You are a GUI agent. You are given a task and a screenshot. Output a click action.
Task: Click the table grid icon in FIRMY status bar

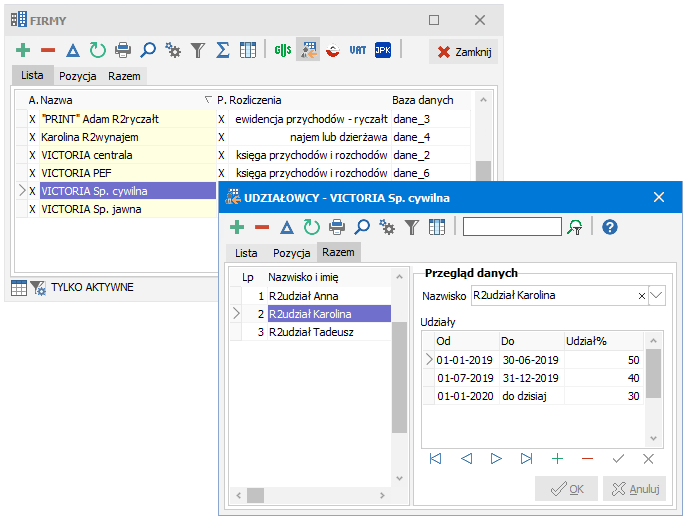19,288
